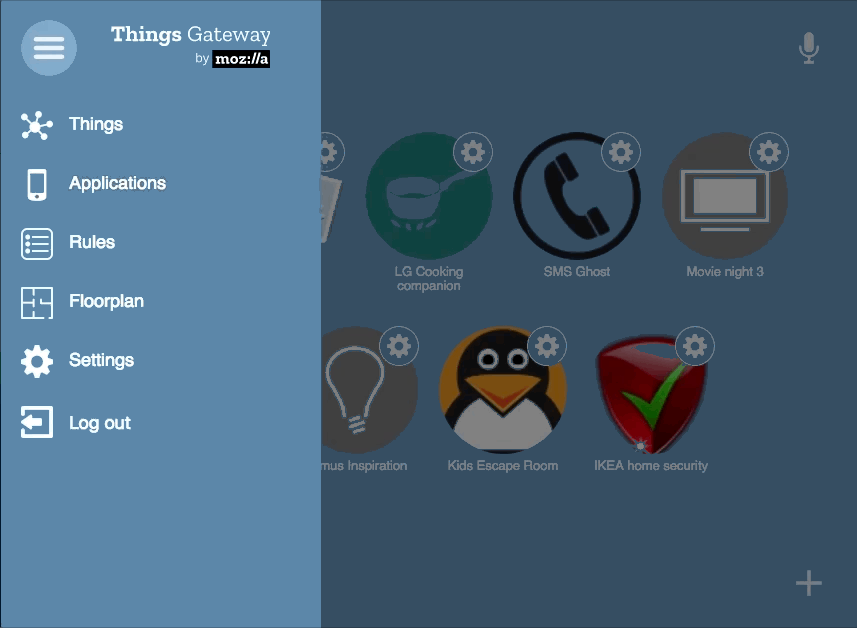Open the TV icon for Movie night 3
Screen dimensions: 857x628
[x=724, y=196]
